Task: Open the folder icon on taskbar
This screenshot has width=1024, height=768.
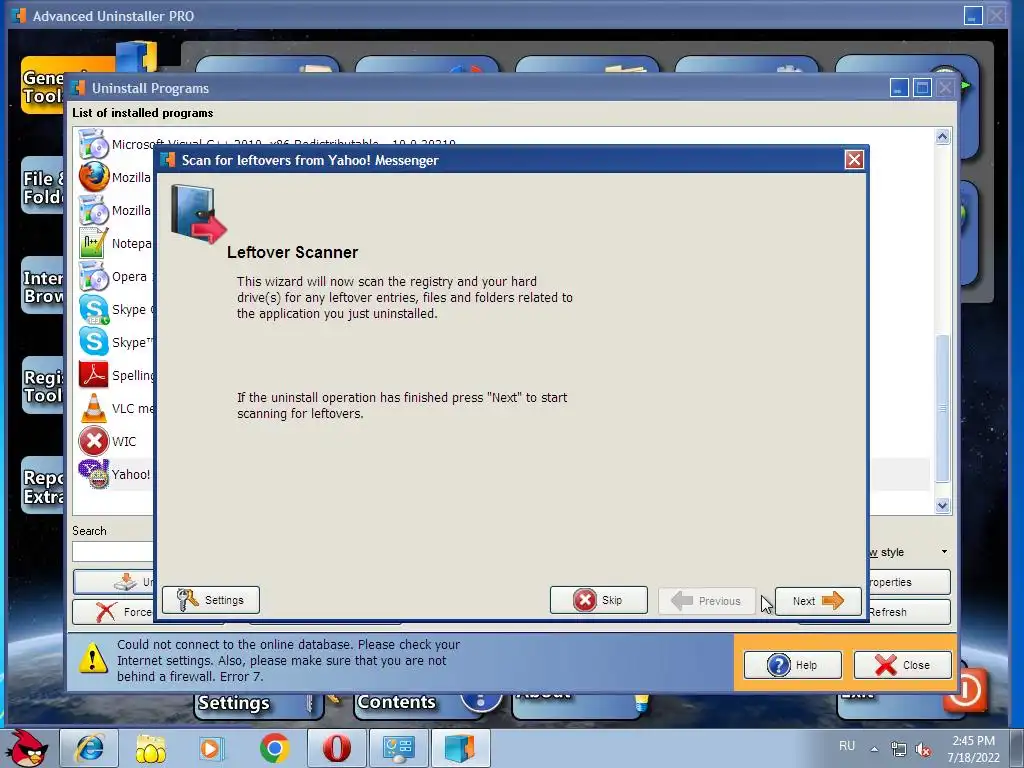Action: point(151,748)
